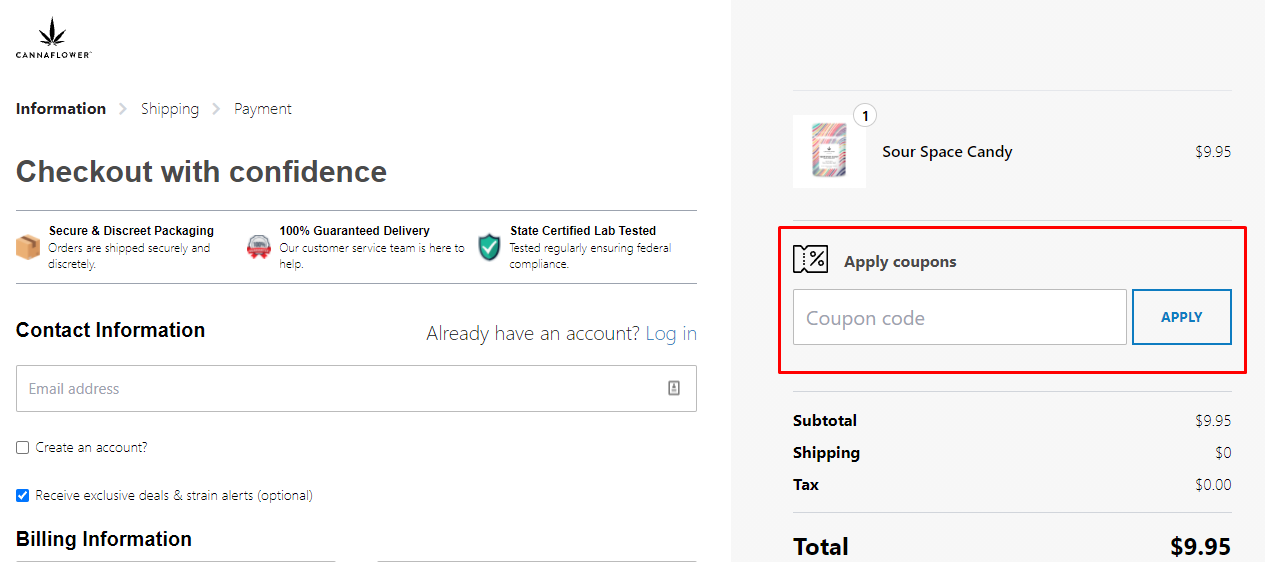1265x562 pixels.
Task: Click the Checkout with confidence heading
Action: (x=201, y=172)
